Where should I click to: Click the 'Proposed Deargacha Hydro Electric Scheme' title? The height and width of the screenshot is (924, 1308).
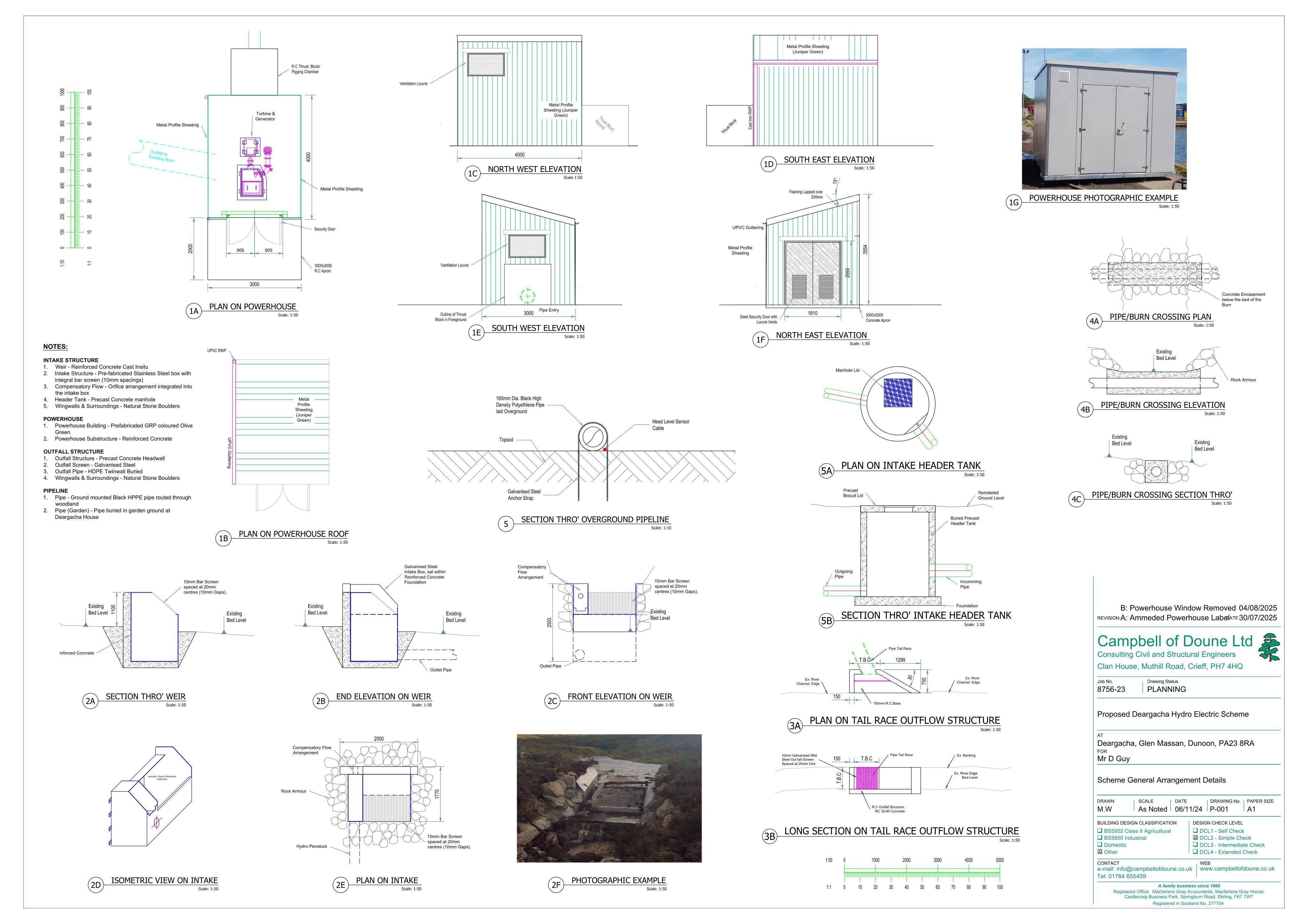click(1172, 714)
